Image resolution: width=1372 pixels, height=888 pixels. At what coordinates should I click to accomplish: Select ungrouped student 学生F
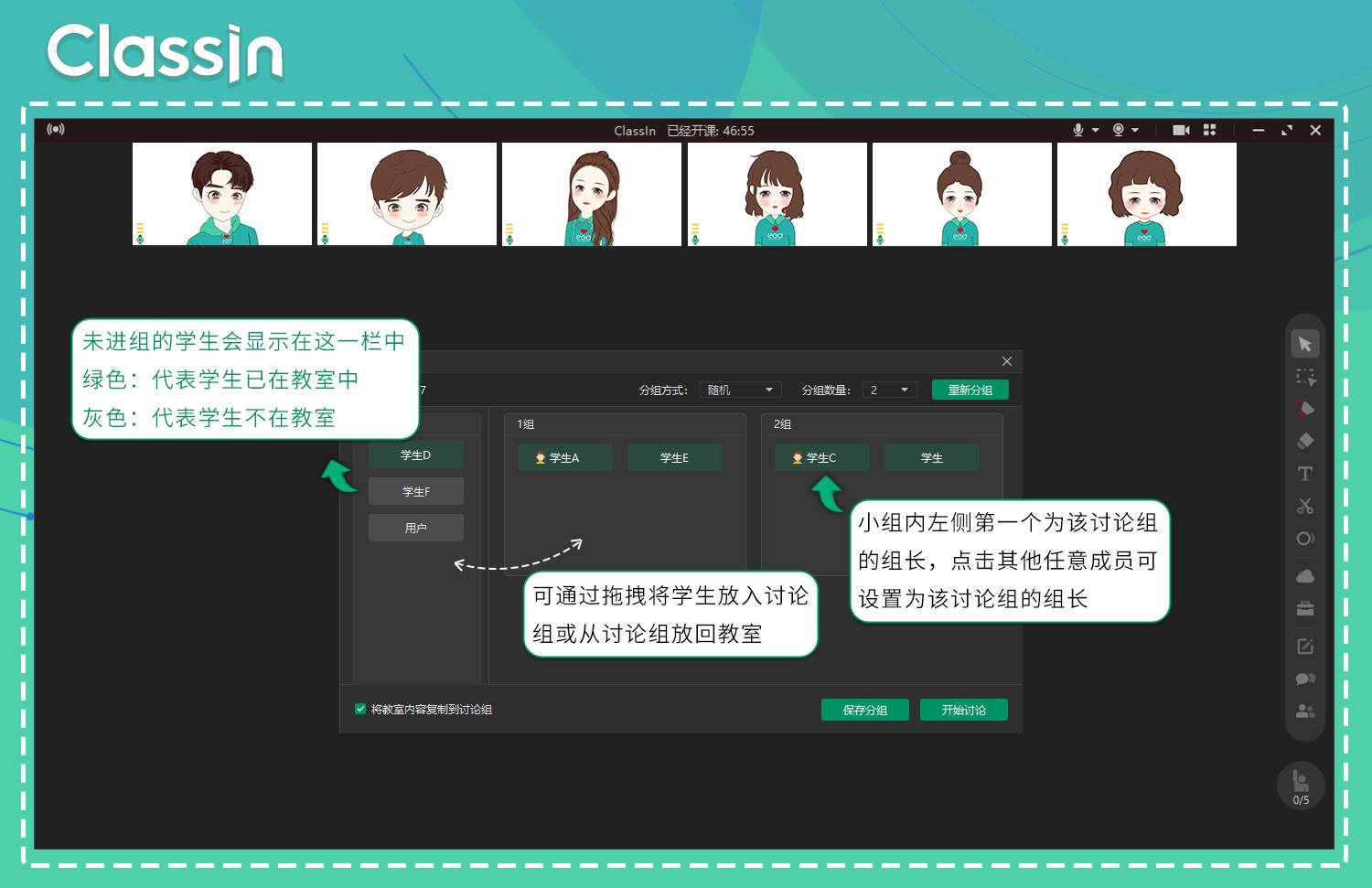click(x=415, y=491)
